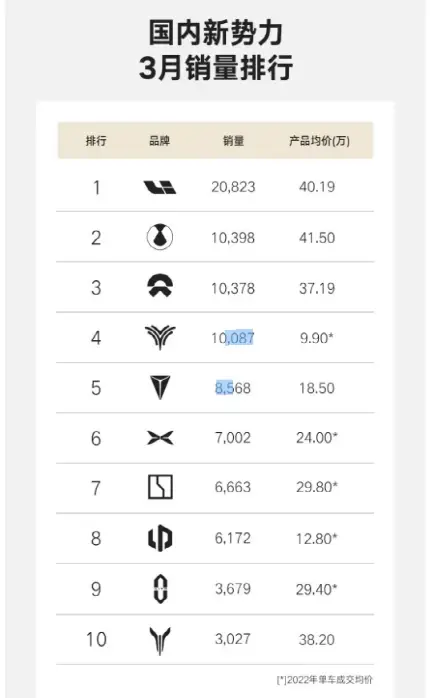
Task: Click the 排行 column header
Action: [x=96, y=141]
